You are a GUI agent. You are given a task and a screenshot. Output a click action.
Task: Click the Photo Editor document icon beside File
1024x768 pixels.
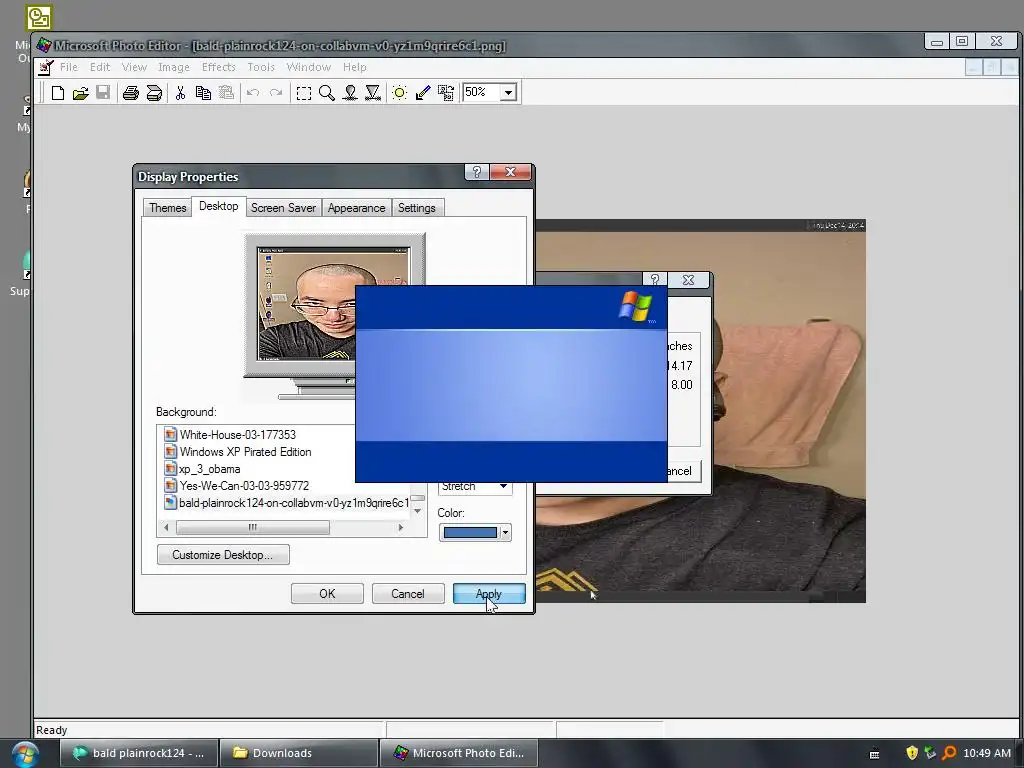click(45, 67)
